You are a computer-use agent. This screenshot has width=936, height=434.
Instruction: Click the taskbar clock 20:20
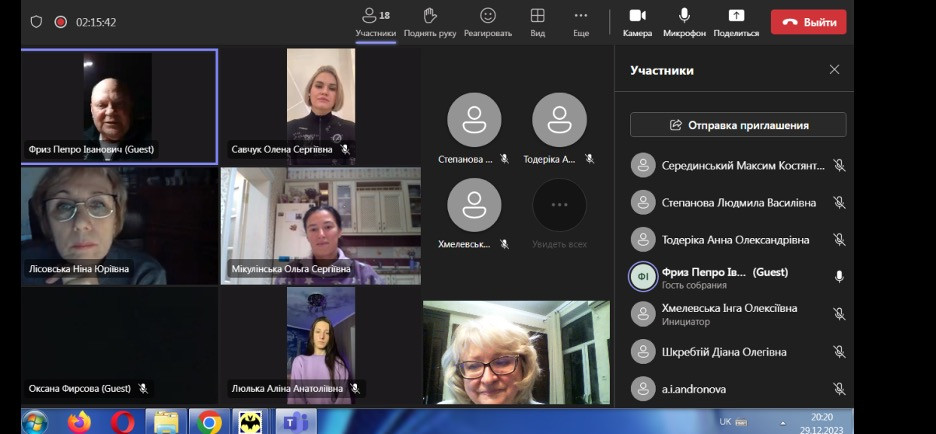[822, 417]
